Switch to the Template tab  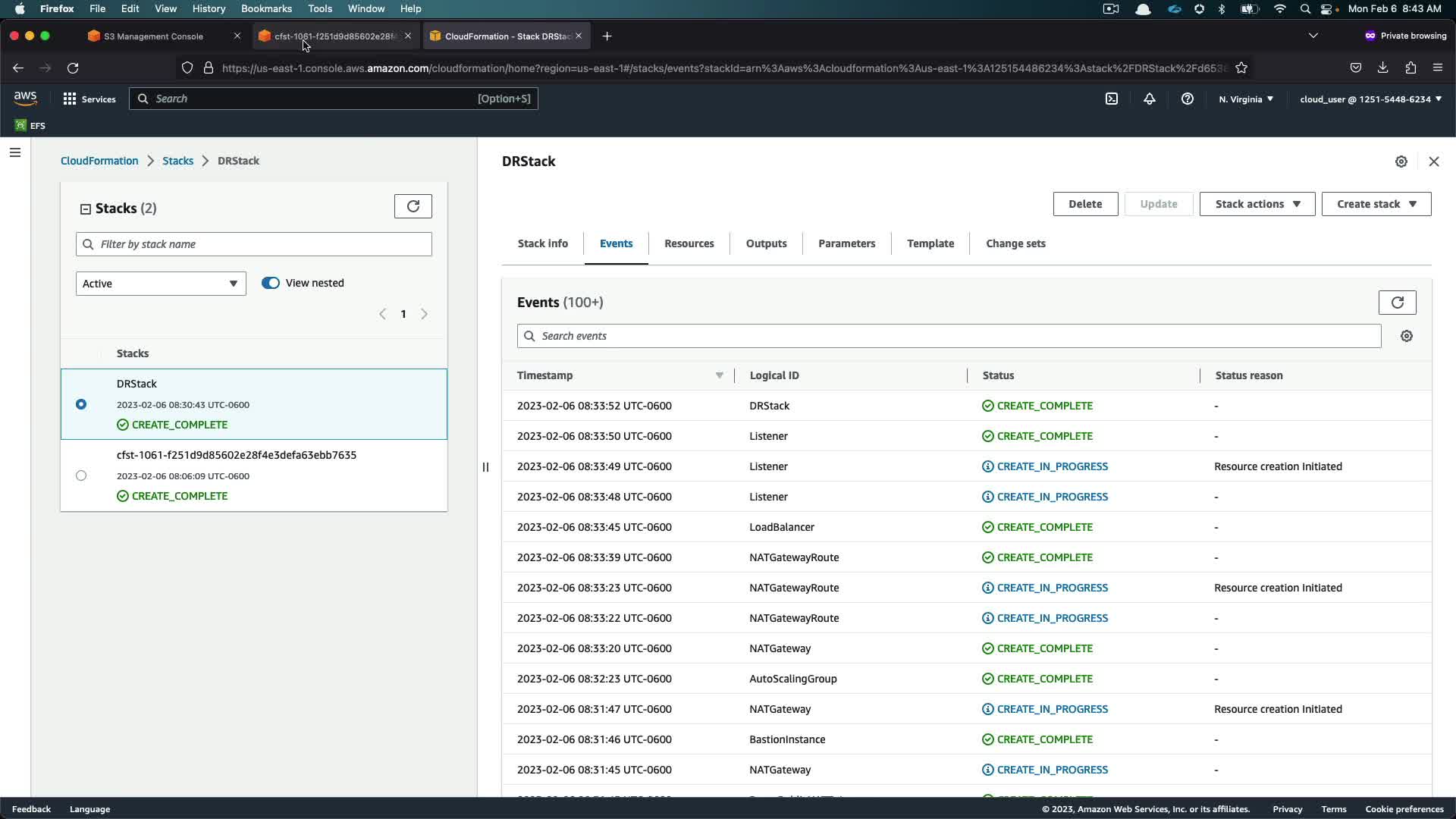(x=930, y=243)
